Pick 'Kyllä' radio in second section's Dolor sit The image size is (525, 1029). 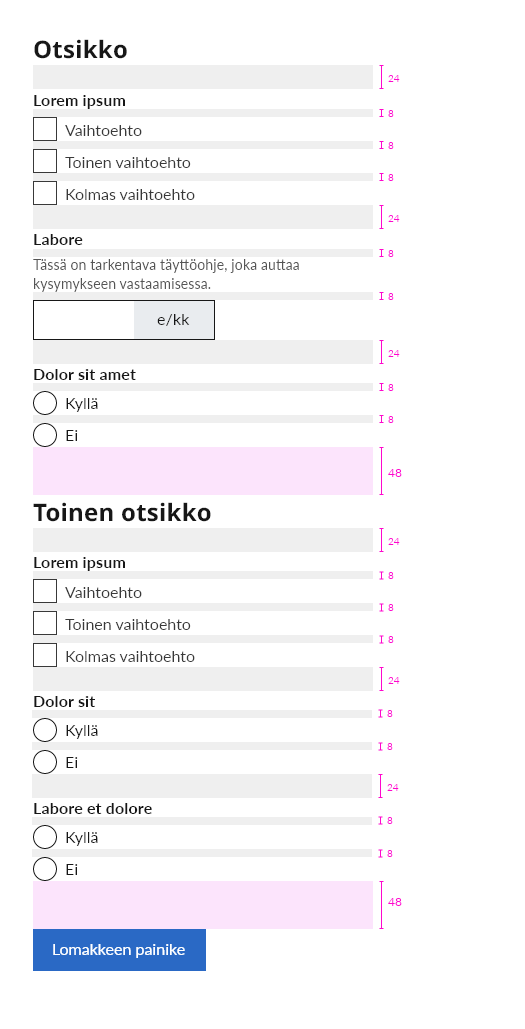click(x=45, y=730)
